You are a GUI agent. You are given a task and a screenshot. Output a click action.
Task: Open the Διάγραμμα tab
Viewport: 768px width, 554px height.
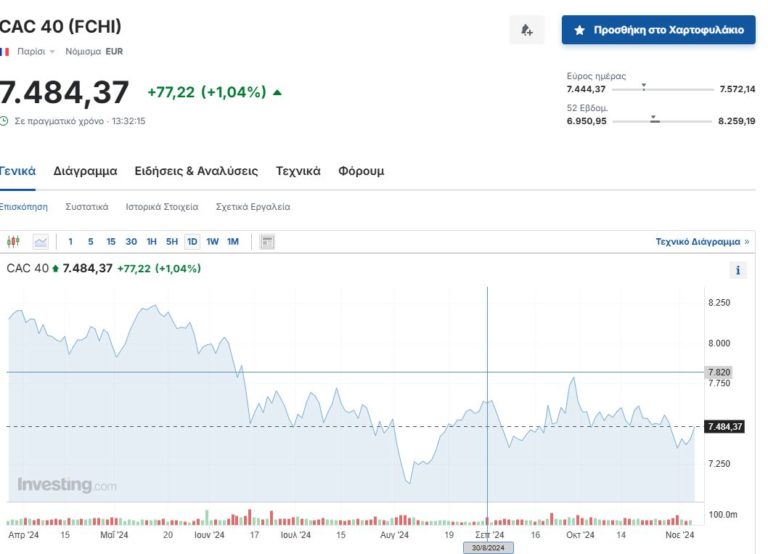(x=85, y=171)
